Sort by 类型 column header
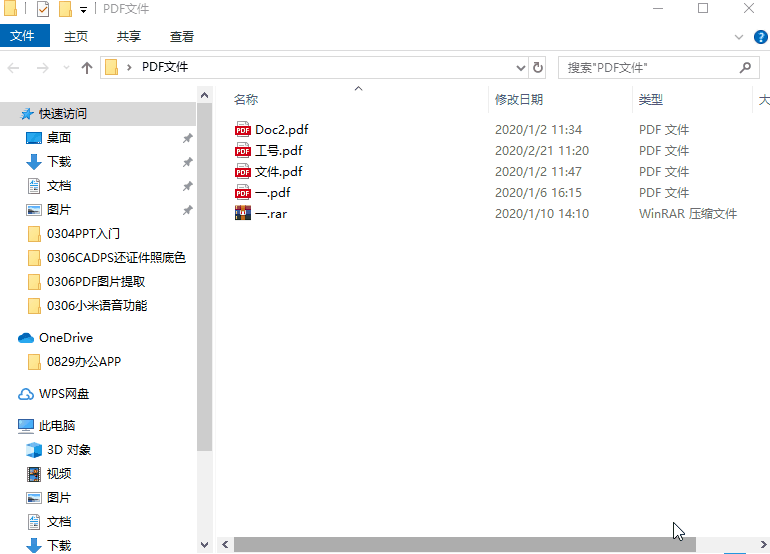 point(651,100)
